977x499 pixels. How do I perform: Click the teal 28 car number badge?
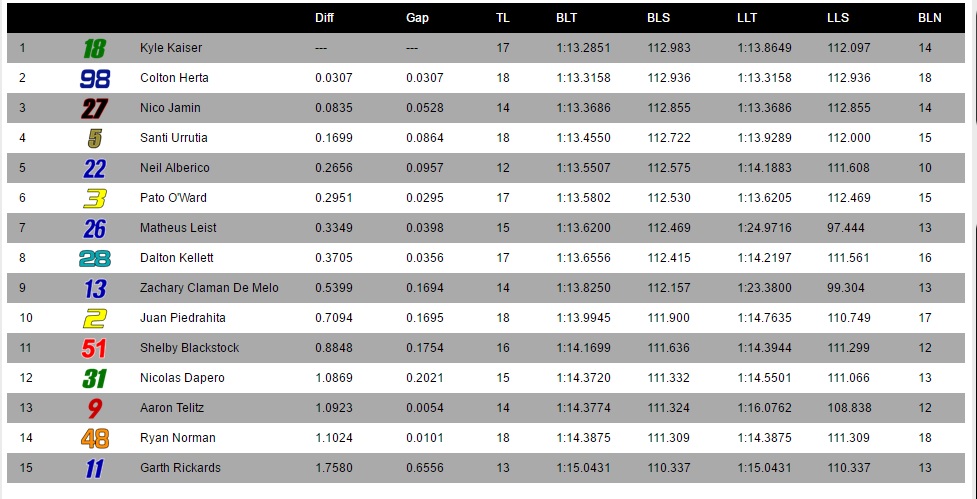pos(95,259)
